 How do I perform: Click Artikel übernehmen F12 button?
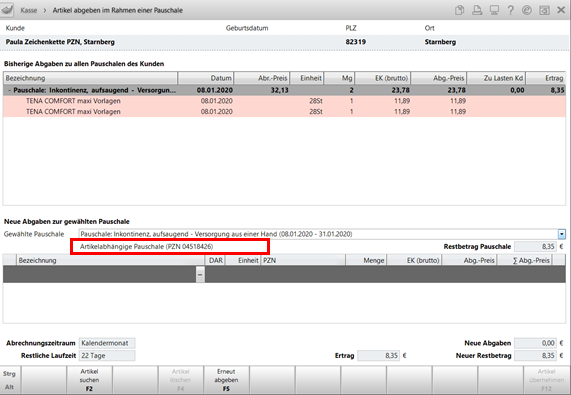click(x=546, y=380)
